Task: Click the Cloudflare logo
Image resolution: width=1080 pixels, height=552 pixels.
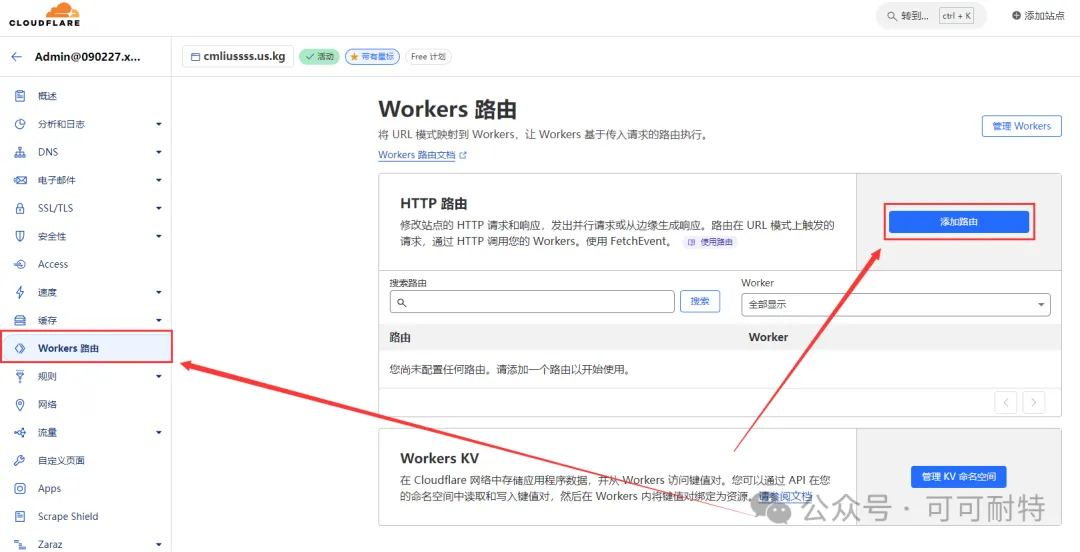Action: coord(44,14)
